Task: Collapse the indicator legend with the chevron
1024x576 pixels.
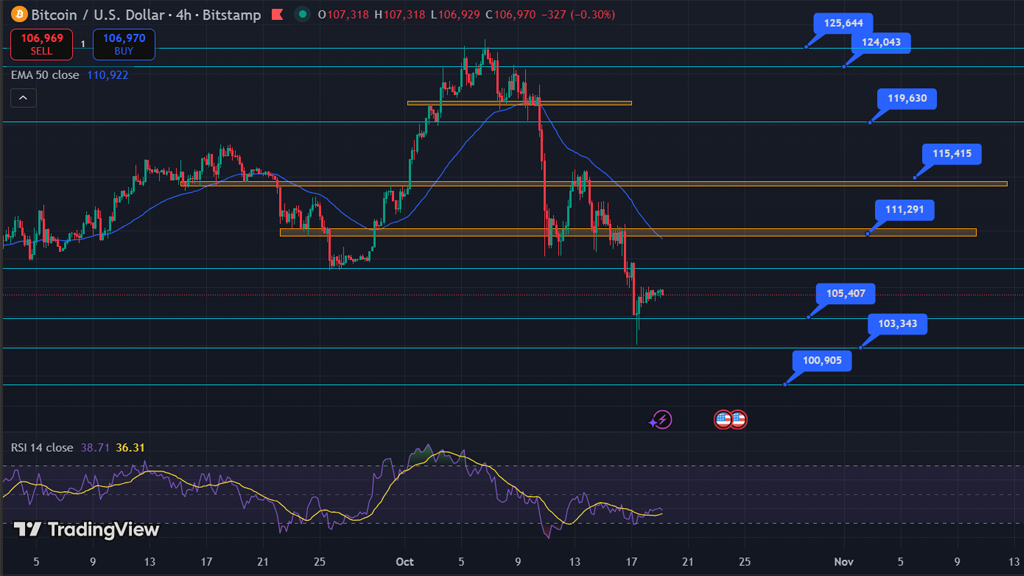Action: point(23,98)
